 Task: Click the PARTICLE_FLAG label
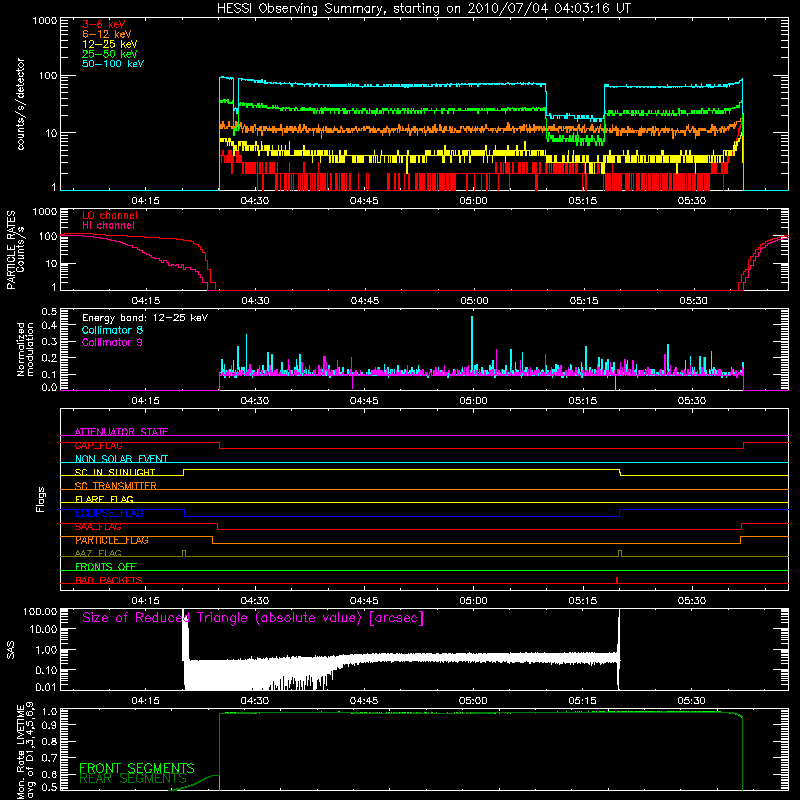112,540
